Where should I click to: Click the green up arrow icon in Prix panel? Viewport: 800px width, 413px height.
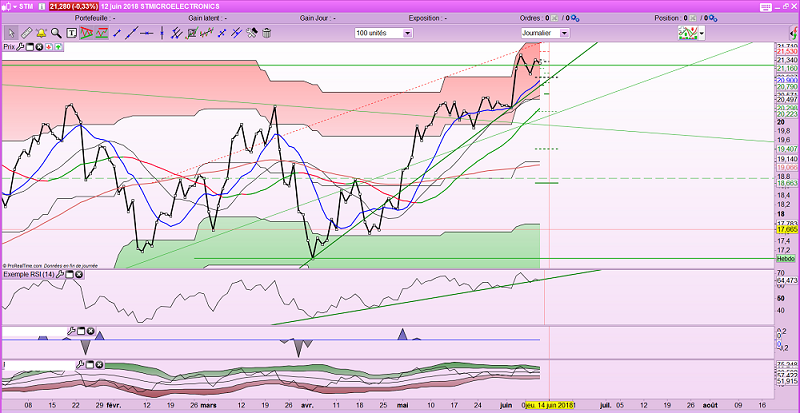click(x=58, y=46)
